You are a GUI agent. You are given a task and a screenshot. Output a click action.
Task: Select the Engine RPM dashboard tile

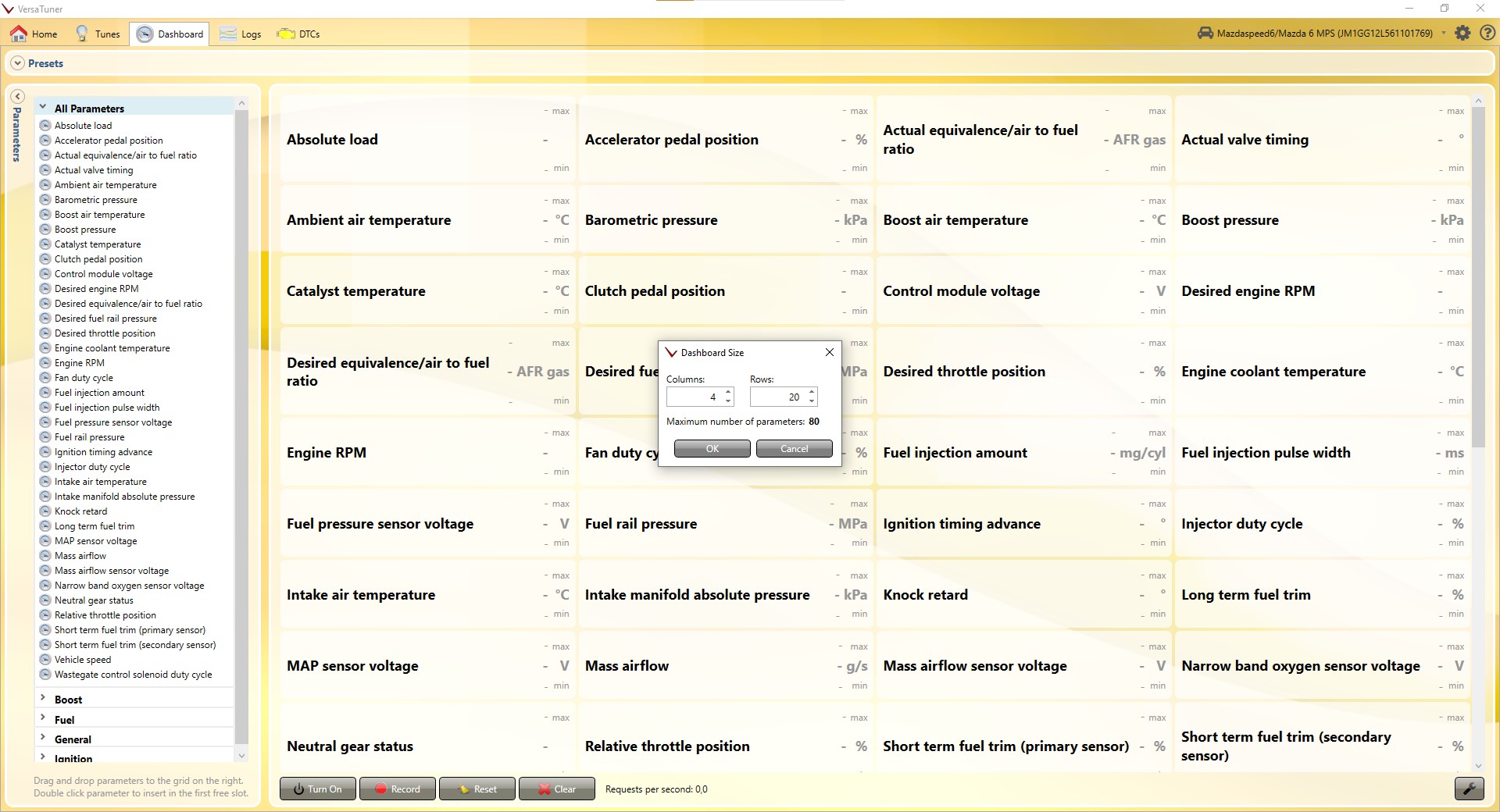[427, 452]
